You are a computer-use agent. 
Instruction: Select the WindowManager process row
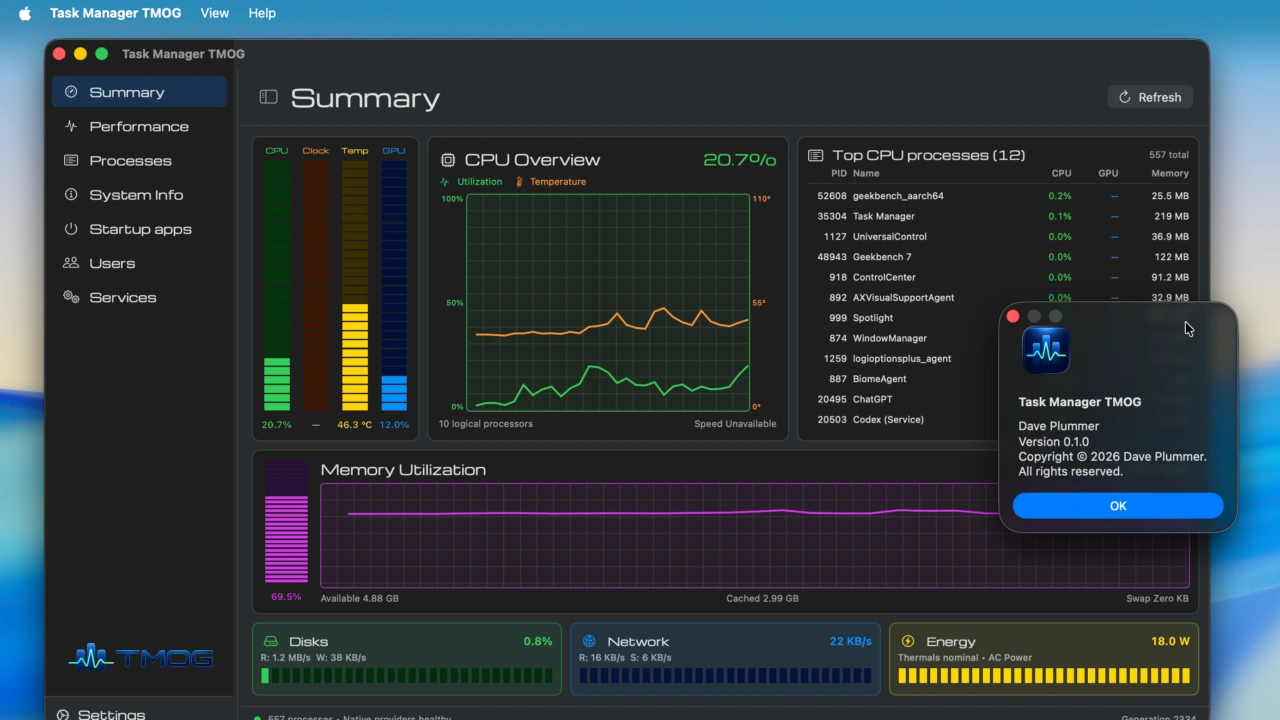pyautogui.click(x=903, y=338)
